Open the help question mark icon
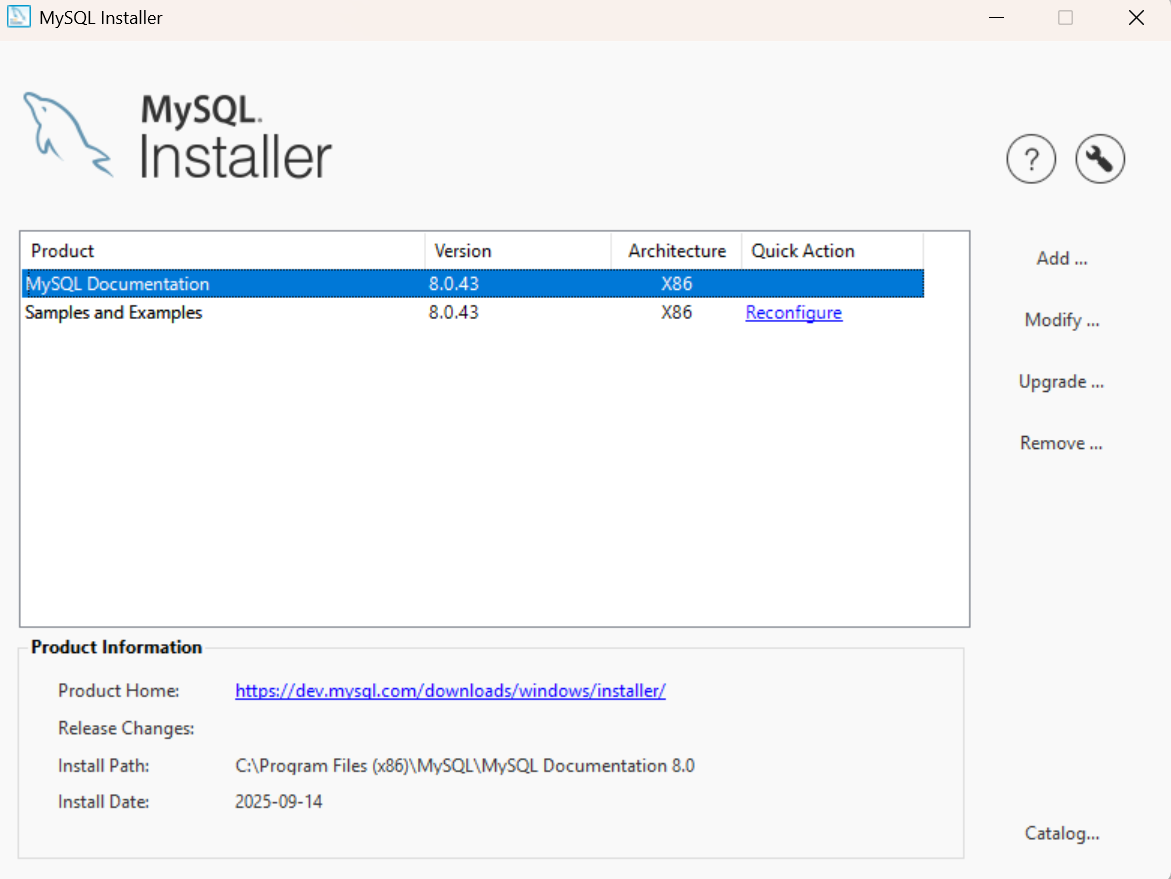This screenshot has width=1171, height=879. [x=1031, y=159]
